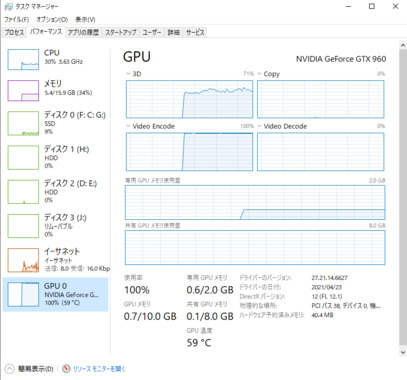Close the Task Manager window
407x380 pixels.
(395, 7)
